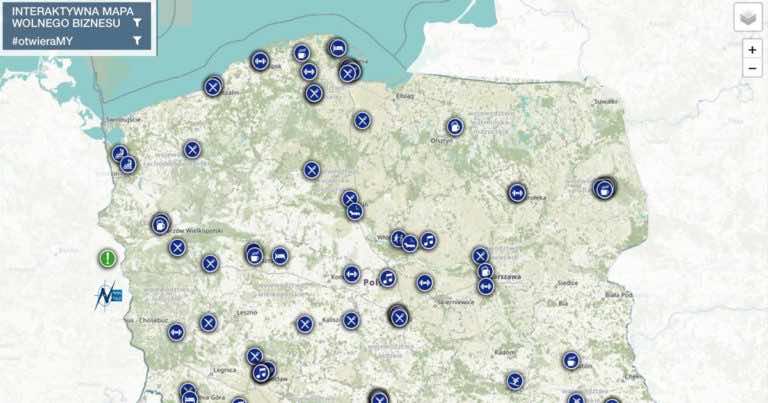
Task: Open the dumbbell marker below Warszawa bag marker
Action: 485,286
